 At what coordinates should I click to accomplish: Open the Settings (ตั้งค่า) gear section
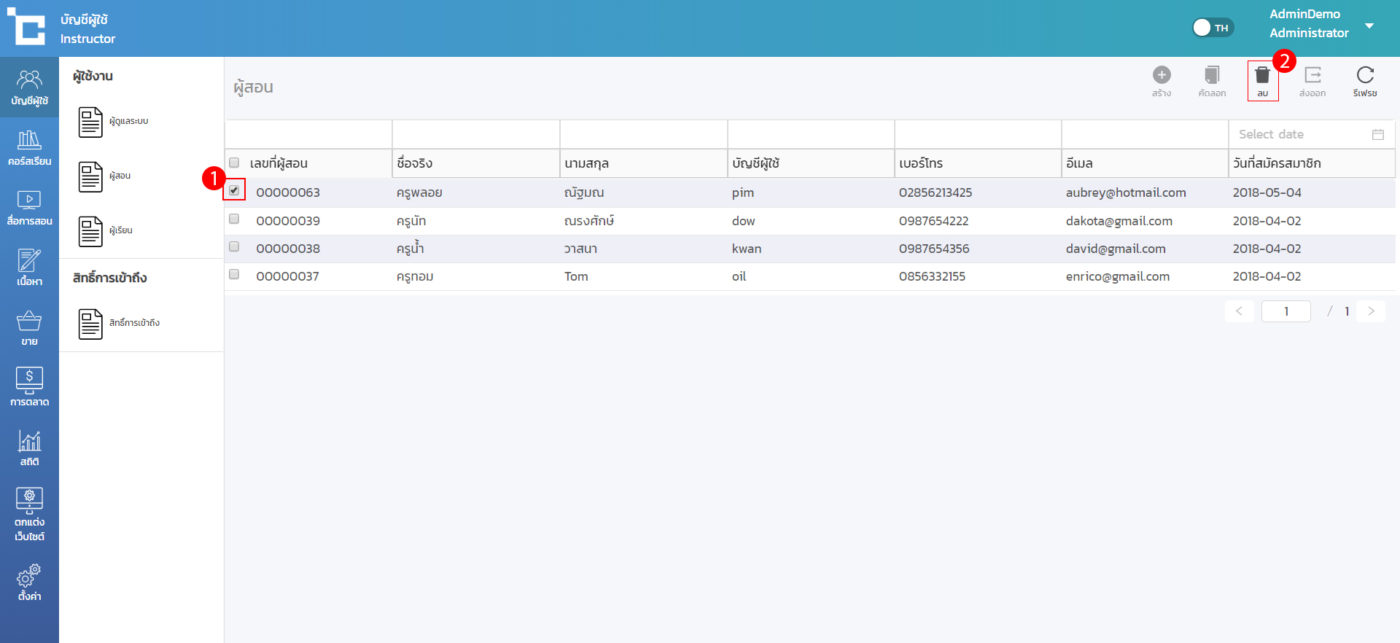click(x=29, y=582)
